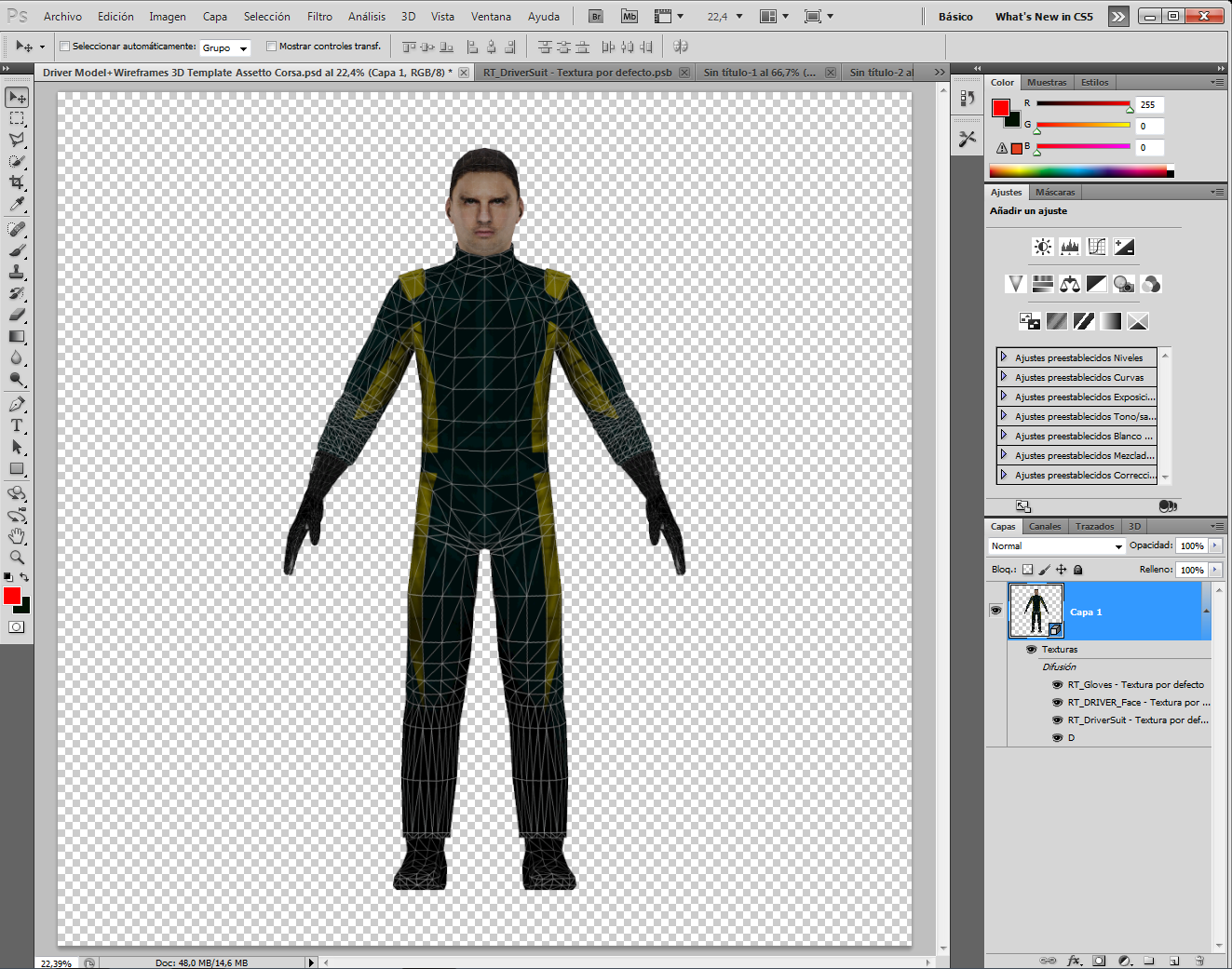Switch to the Máscaras tab

coord(1055,193)
